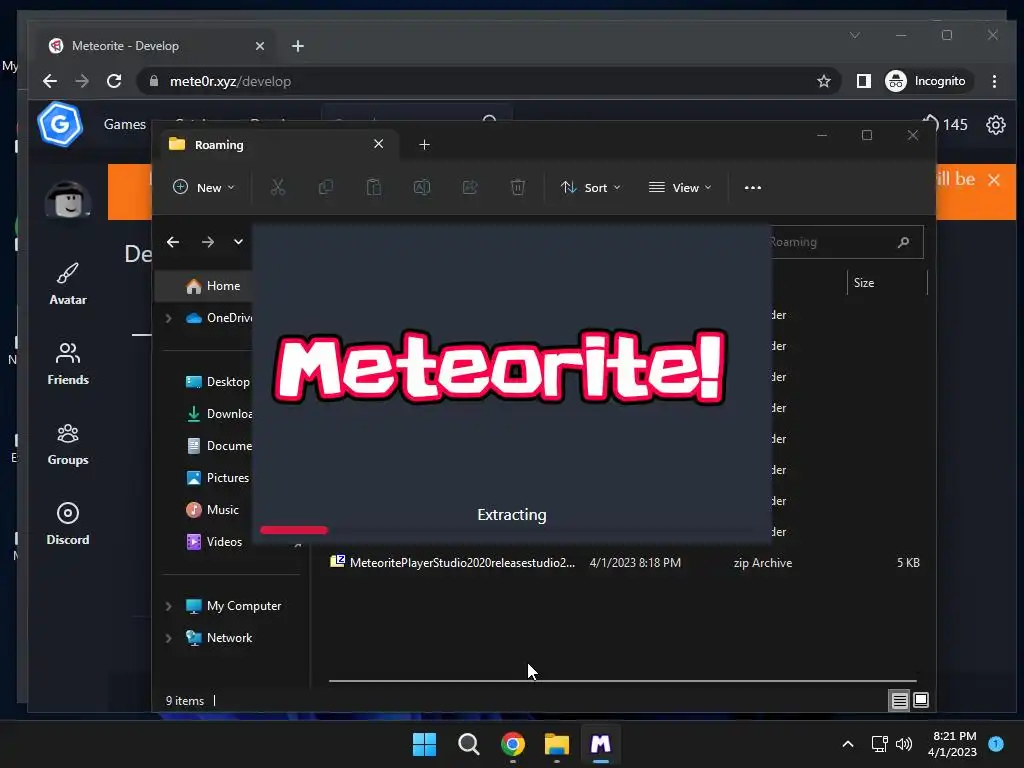The height and width of the screenshot is (768, 1024).
Task: Bookmark this page with the star icon
Action: tap(824, 81)
